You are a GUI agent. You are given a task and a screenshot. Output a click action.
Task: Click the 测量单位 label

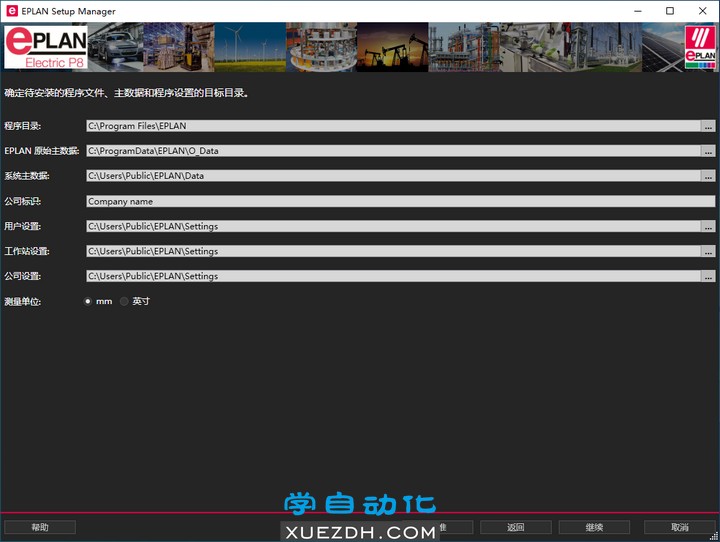pos(22,301)
